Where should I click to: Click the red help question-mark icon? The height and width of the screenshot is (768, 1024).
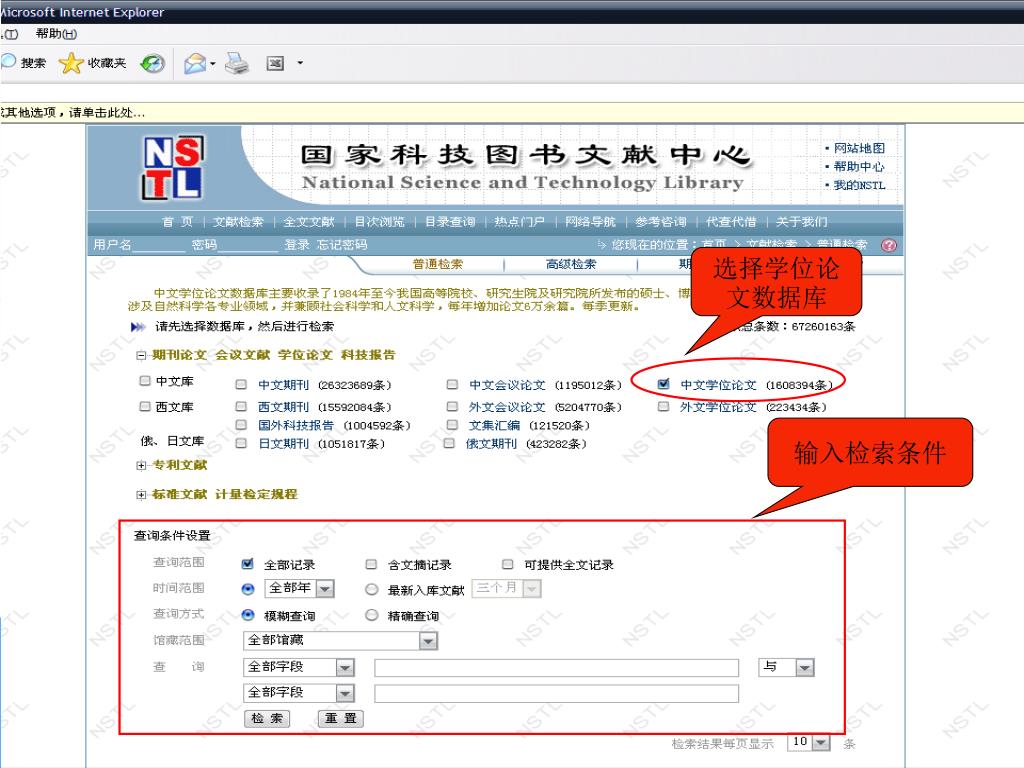click(888, 245)
